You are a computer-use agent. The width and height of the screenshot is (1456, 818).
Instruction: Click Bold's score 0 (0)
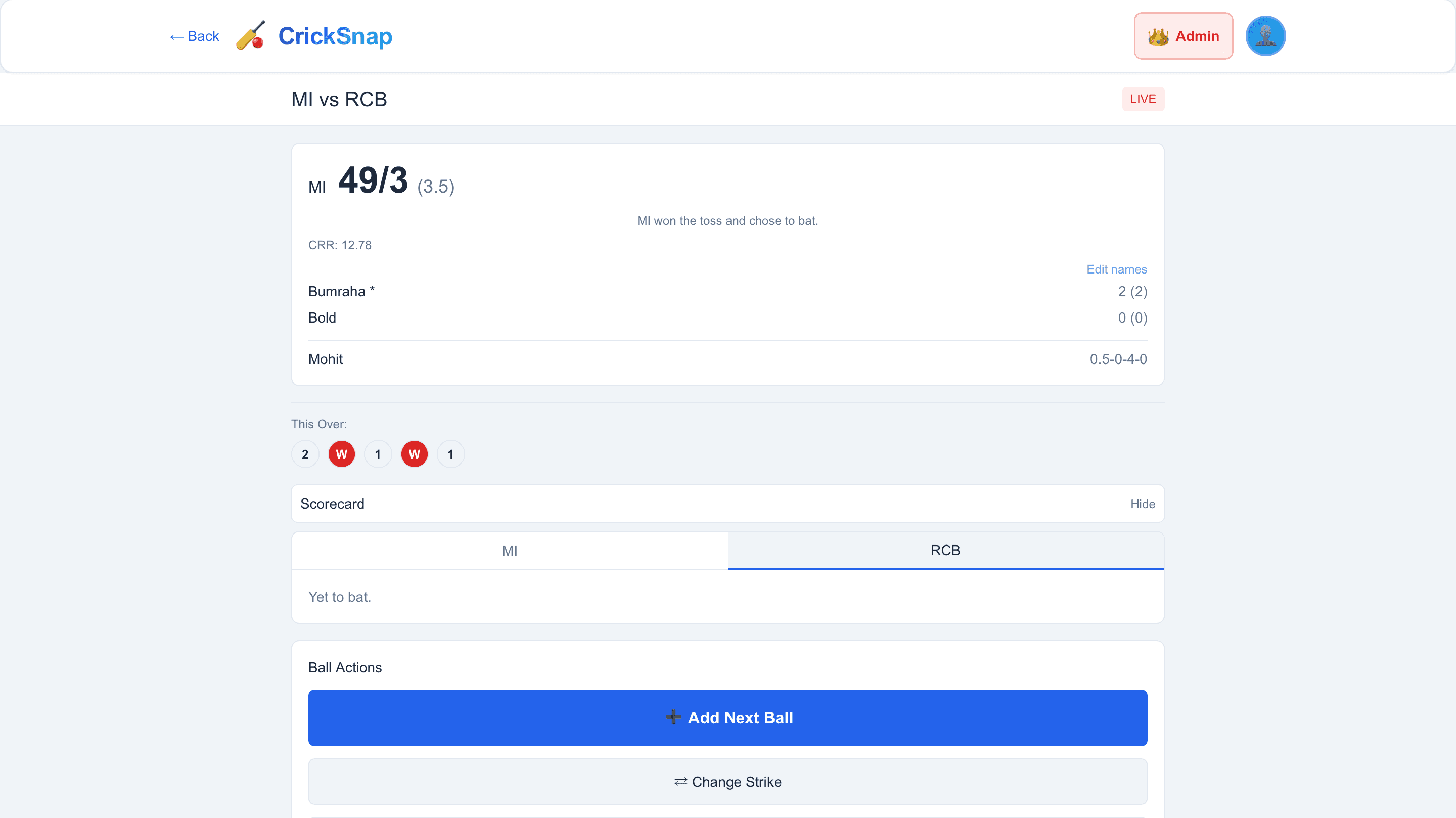1132,317
